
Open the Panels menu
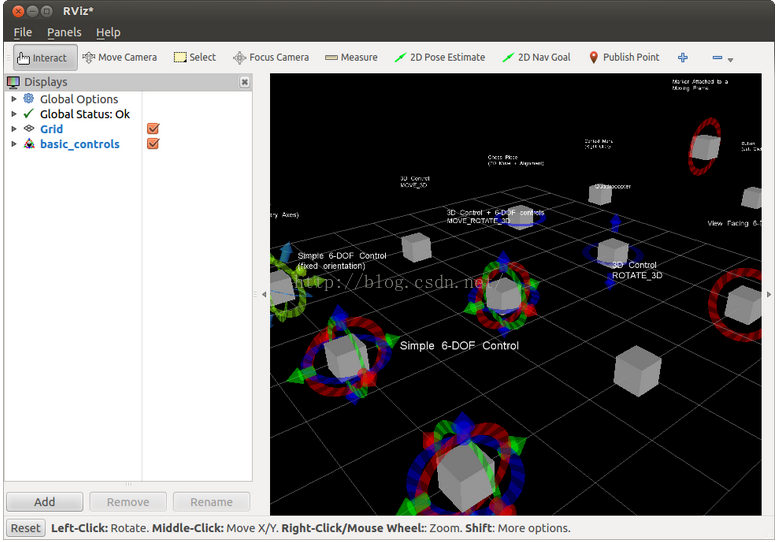[x=64, y=32]
